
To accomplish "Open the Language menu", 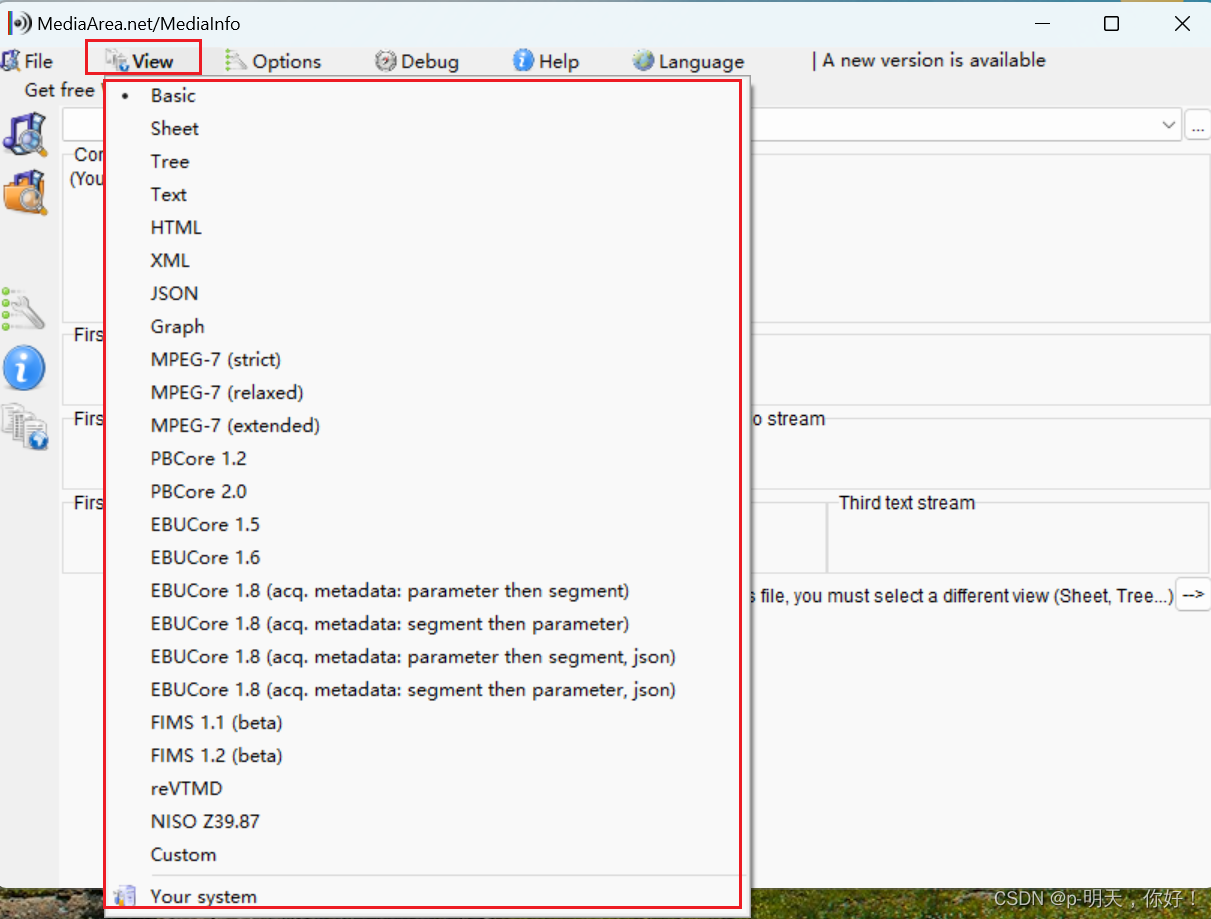I will click(x=689, y=61).
